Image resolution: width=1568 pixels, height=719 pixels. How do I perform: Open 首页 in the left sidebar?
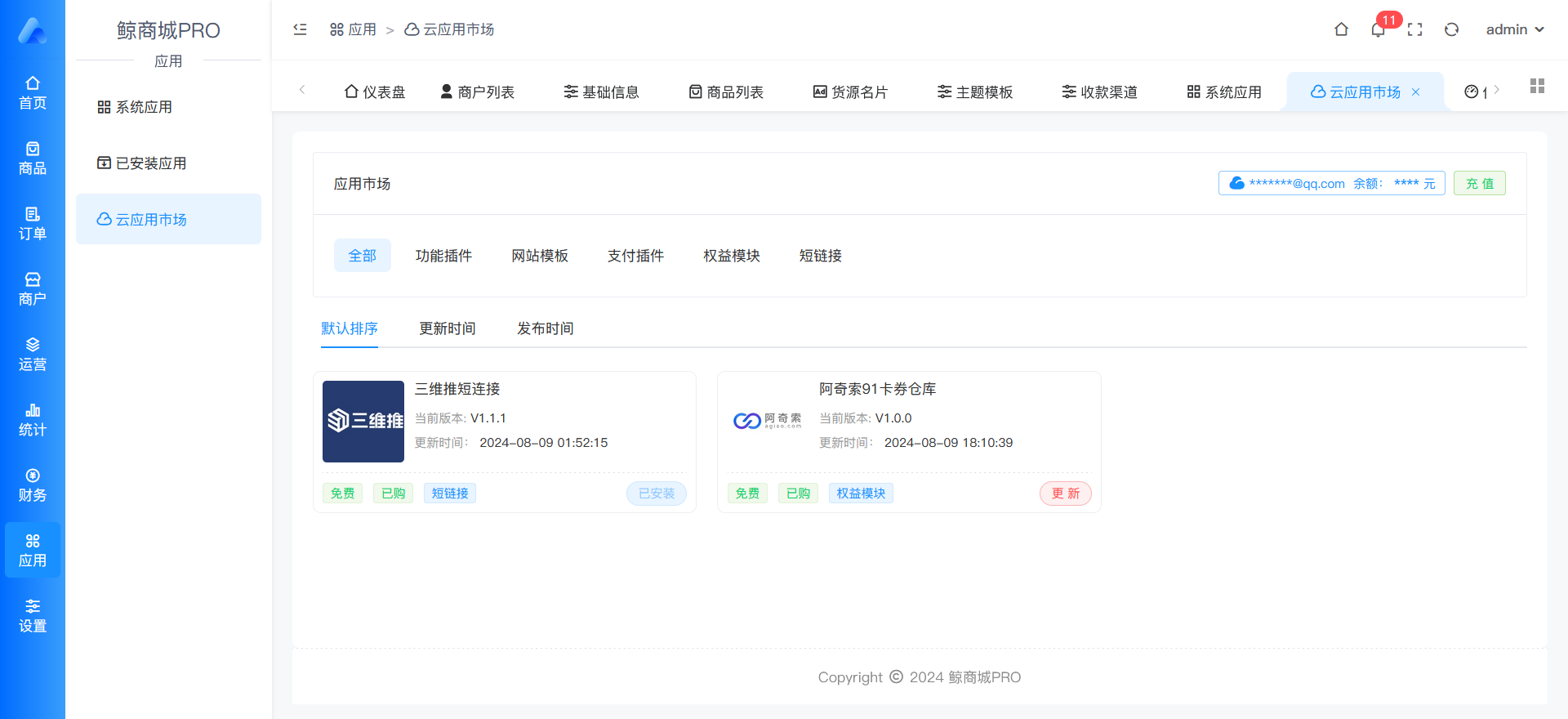click(33, 92)
